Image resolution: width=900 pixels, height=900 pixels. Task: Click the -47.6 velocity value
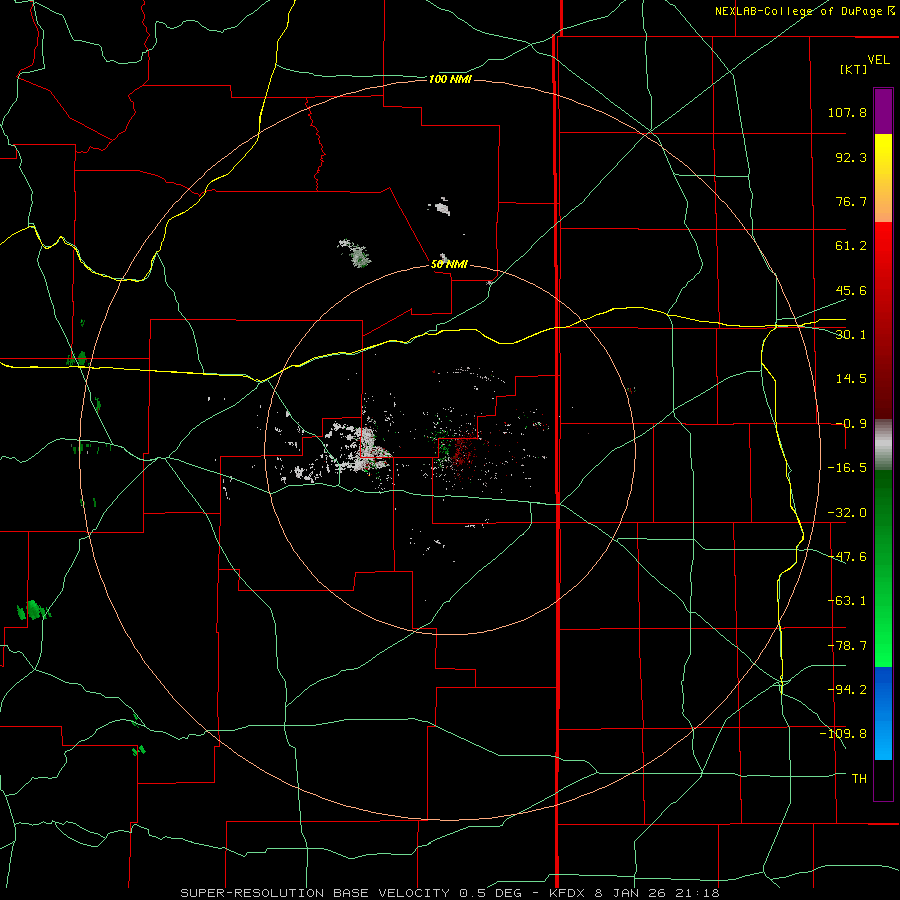click(847, 557)
